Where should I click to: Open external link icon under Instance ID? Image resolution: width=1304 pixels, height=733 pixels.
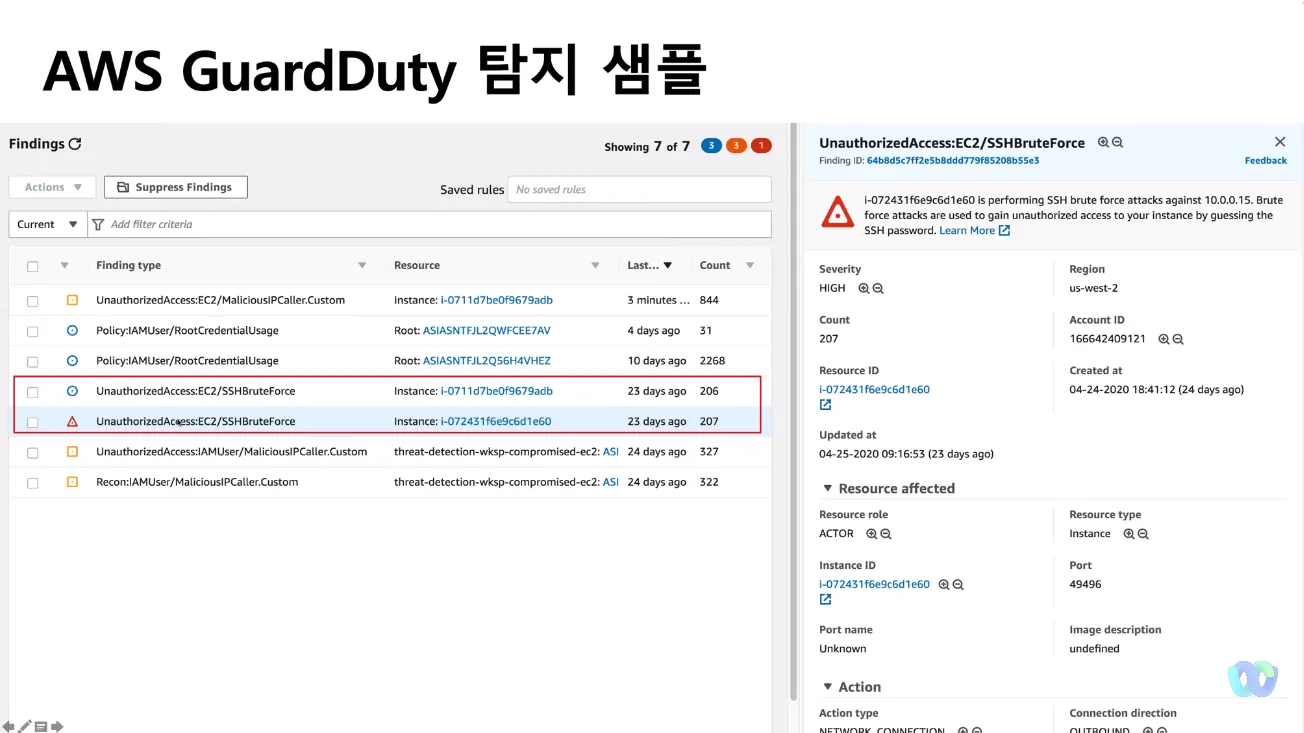pos(825,600)
